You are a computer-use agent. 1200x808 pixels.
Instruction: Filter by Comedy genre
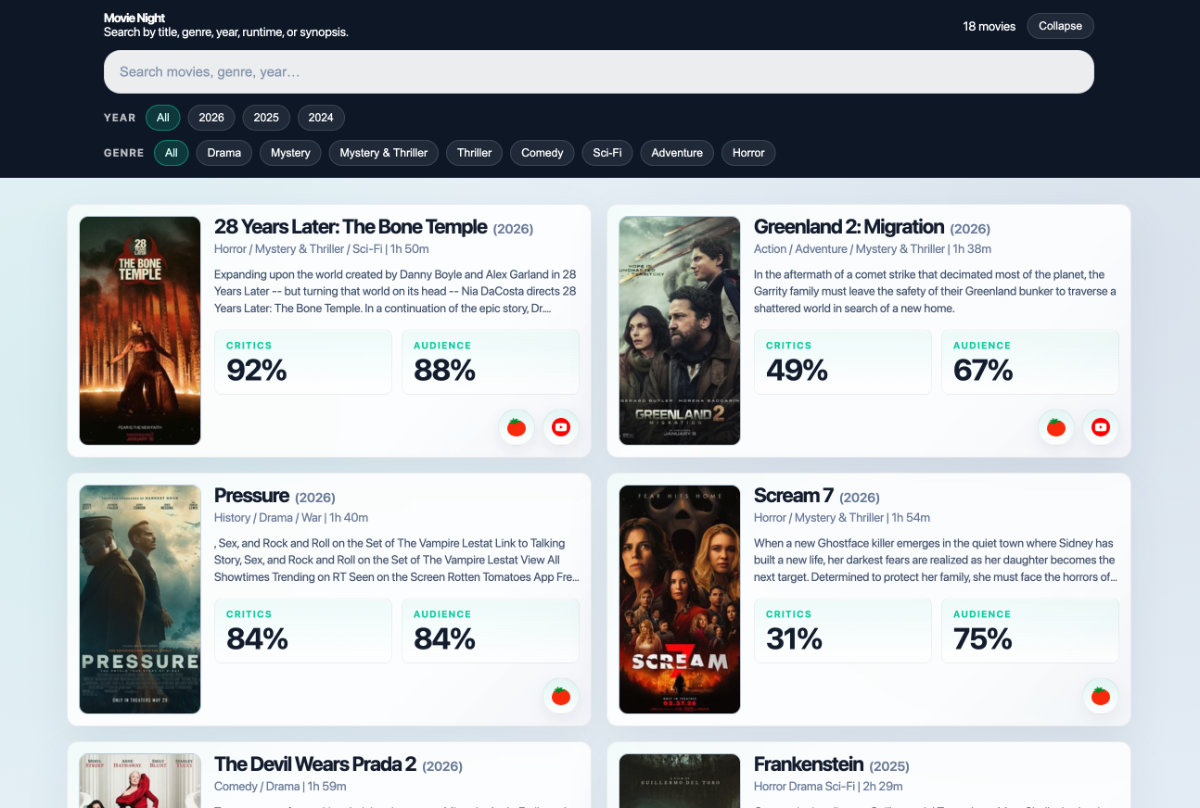point(542,153)
